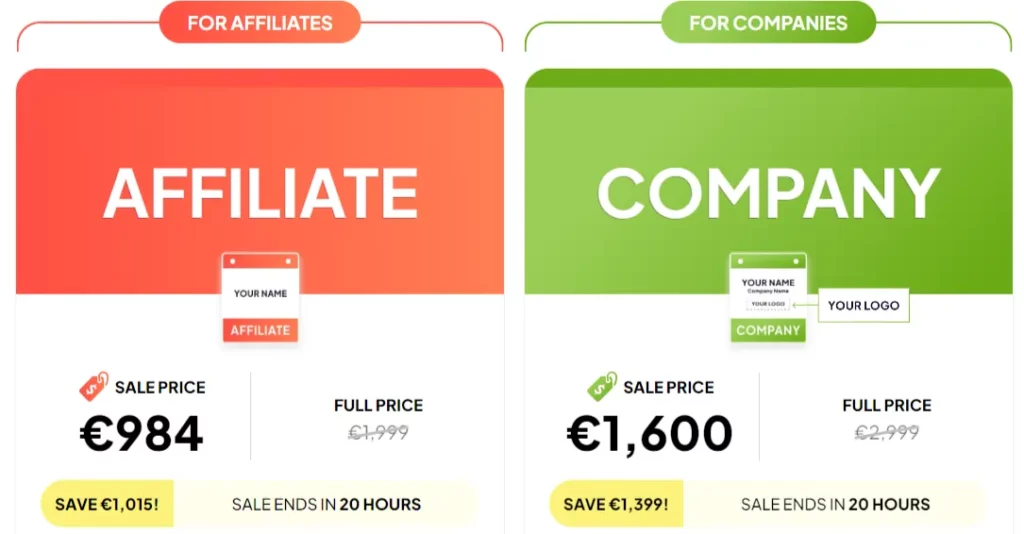Screen dimensions: 1024x534
Task: Click the large COMPANY heading
Action: coord(768,193)
